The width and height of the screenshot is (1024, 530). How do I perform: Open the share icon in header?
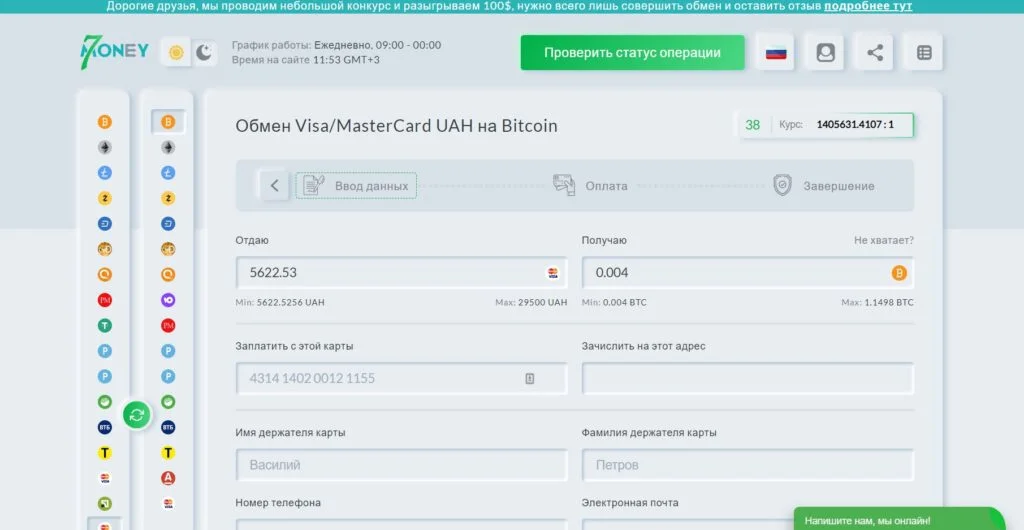875,53
